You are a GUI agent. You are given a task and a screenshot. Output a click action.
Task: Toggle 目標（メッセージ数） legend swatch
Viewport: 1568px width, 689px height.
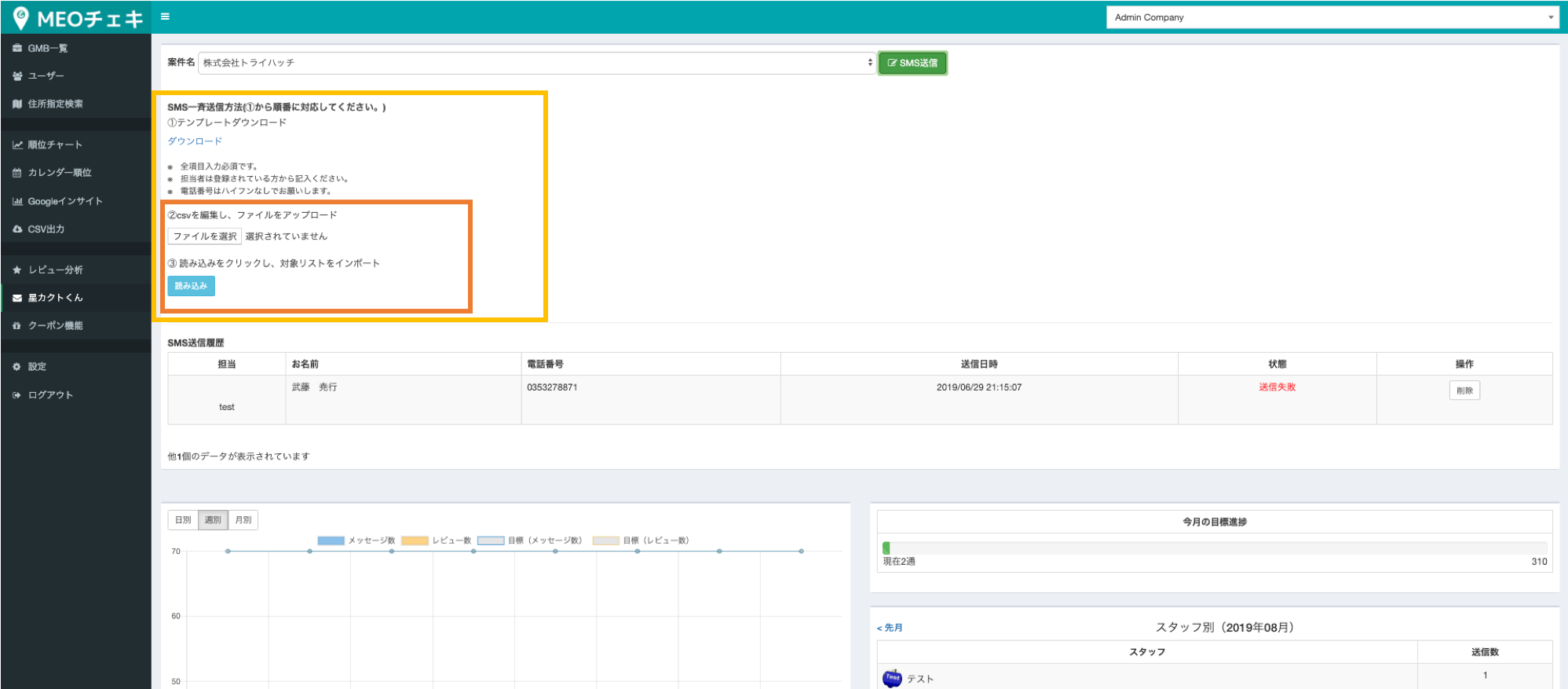tap(491, 541)
